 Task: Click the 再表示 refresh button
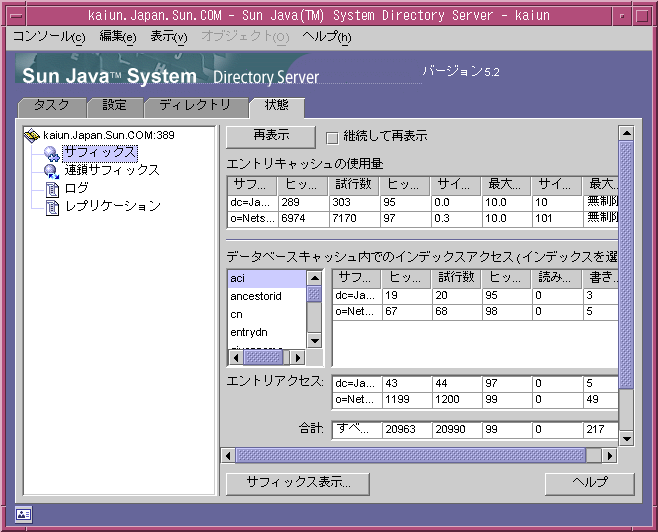tap(271, 136)
